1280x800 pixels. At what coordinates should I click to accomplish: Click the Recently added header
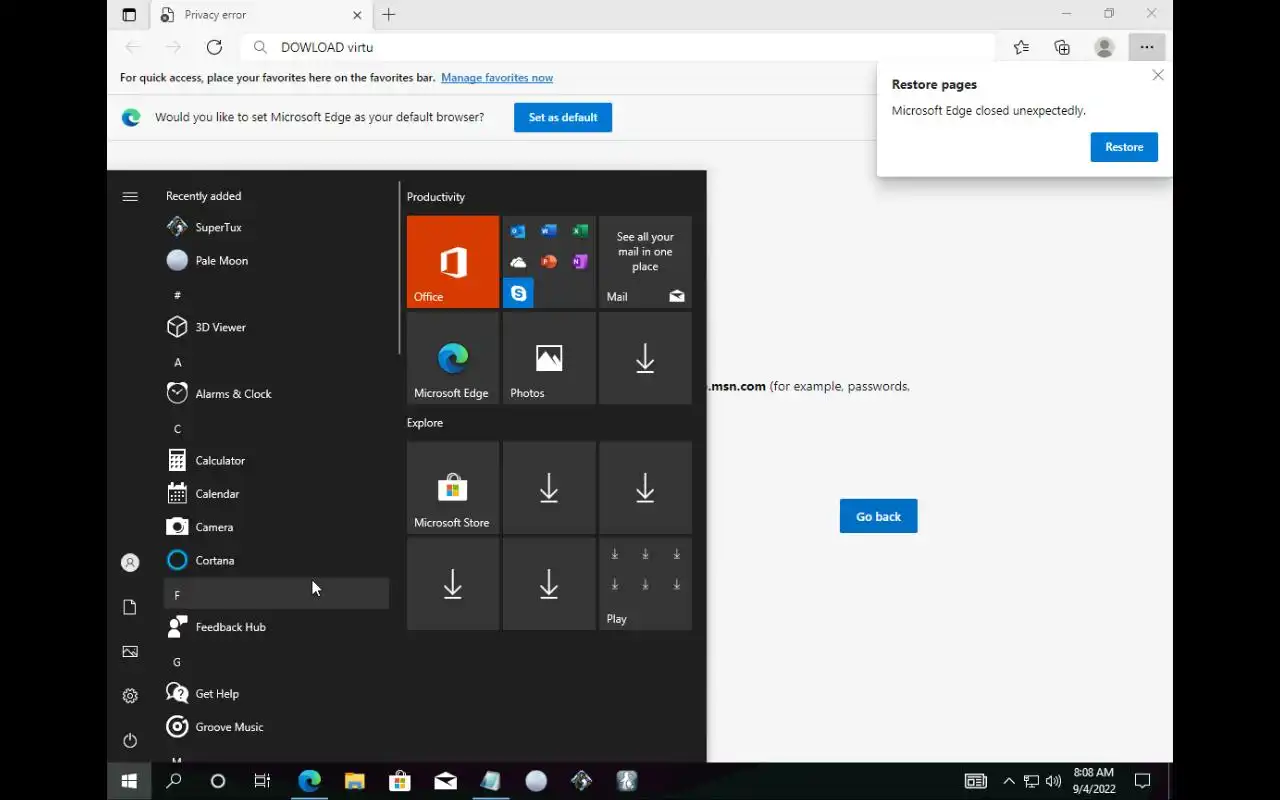pos(204,196)
